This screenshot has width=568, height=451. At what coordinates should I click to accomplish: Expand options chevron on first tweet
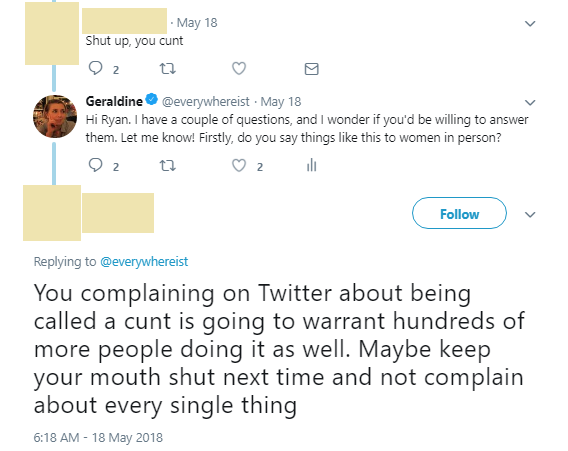coord(530,24)
